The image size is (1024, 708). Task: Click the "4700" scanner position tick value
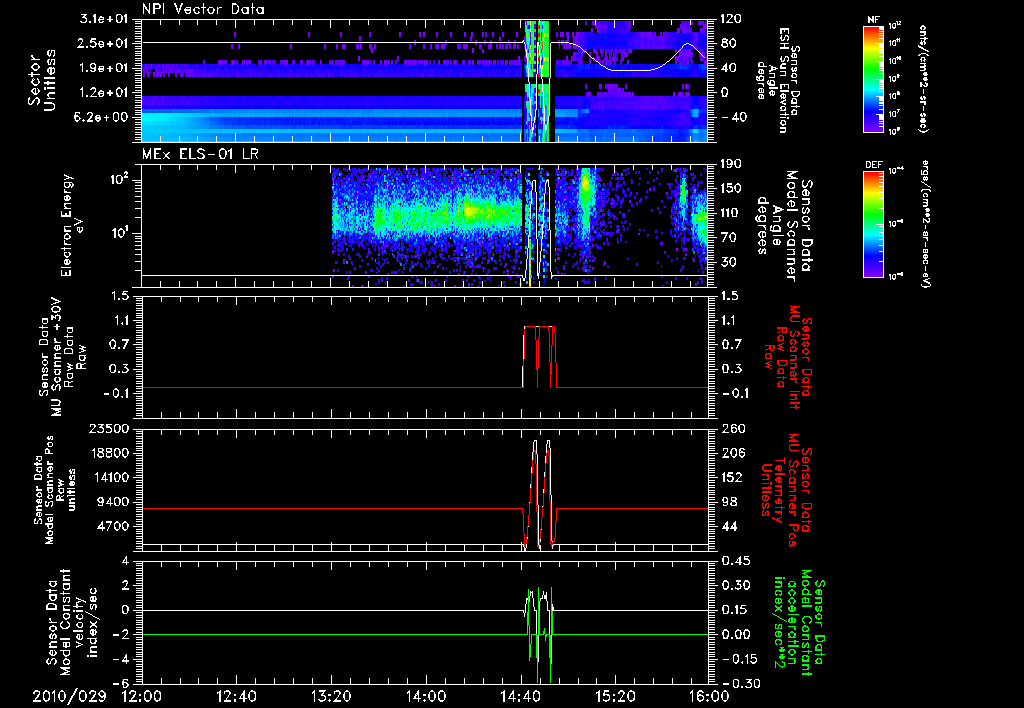(114, 526)
